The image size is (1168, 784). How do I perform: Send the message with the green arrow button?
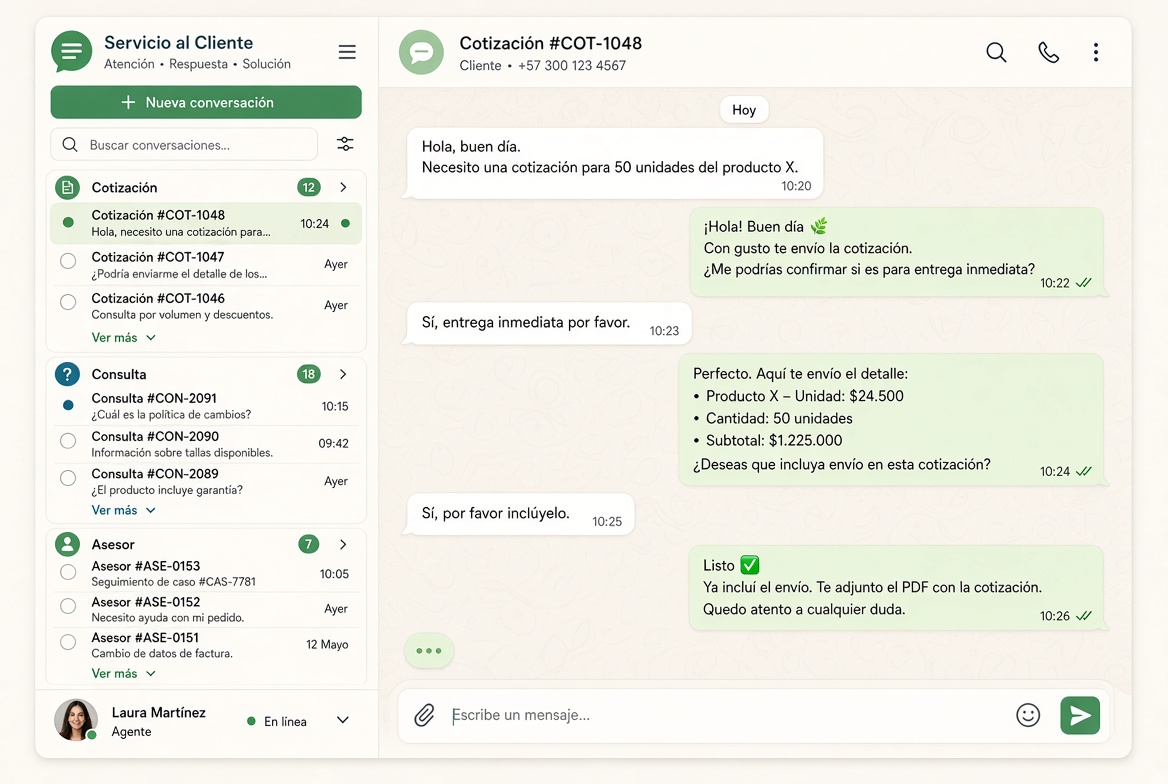click(x=1080, y=715)
